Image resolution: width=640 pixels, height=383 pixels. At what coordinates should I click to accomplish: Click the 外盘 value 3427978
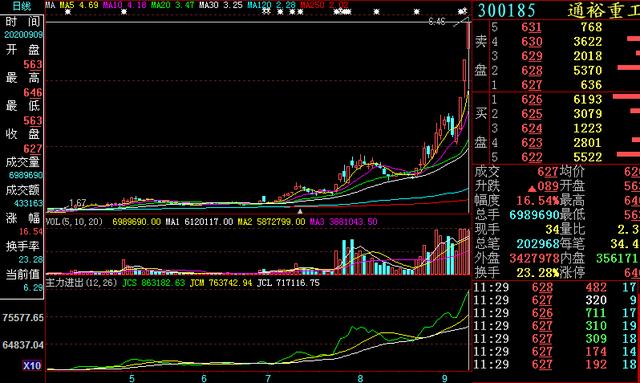[x=534, y=258]
